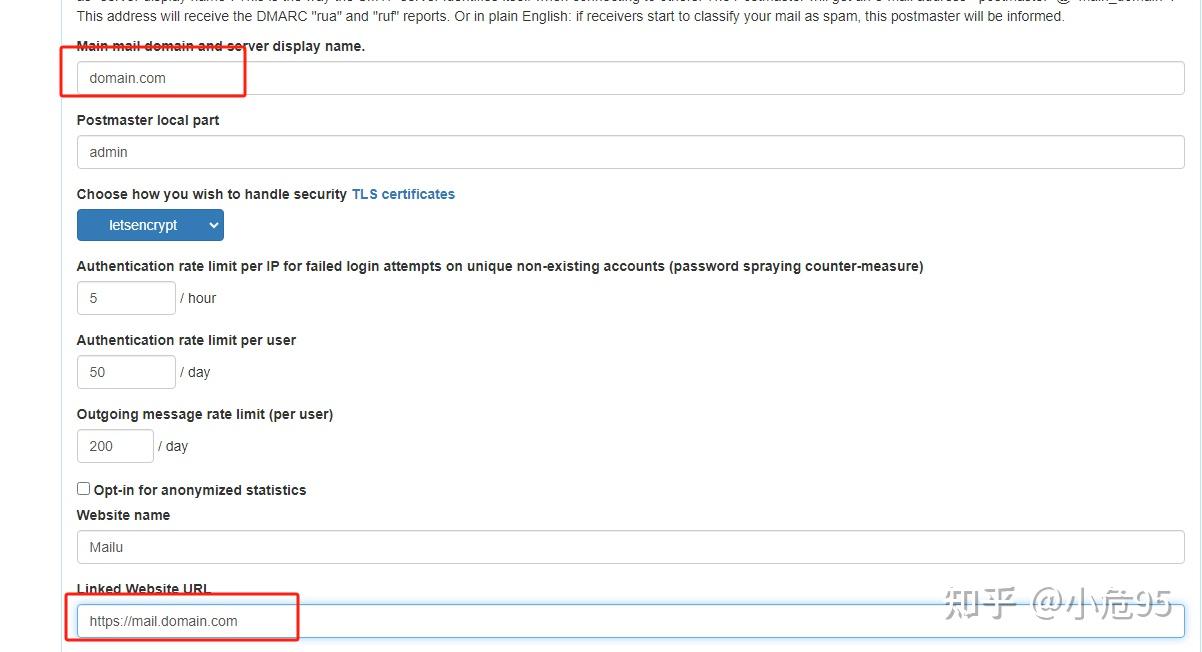Click the 'Opt-in for anonymized statistics' label text
The image size is (1202, 652).
[199, 490]
